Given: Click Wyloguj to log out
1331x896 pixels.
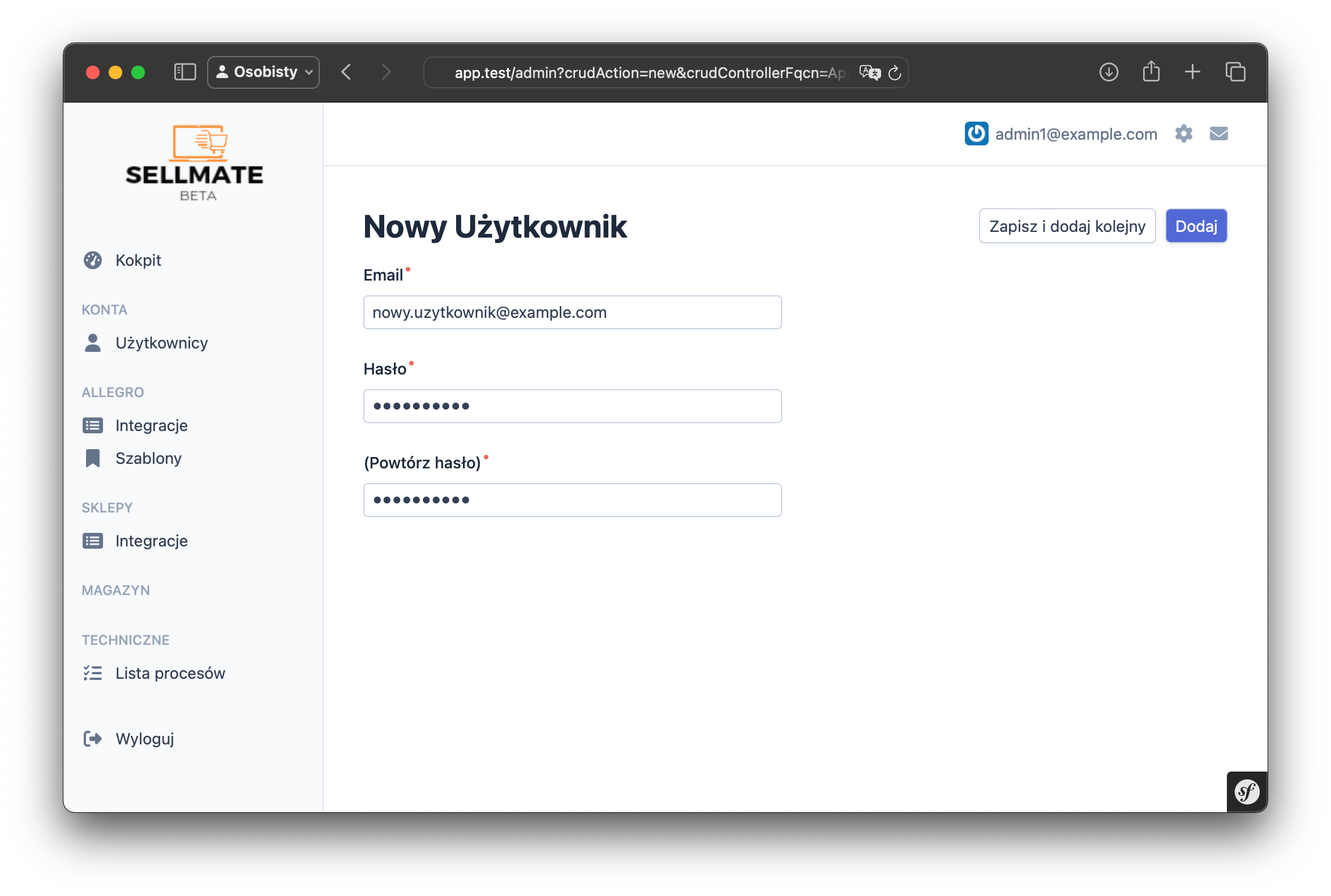Looking at the screenshot, I should pyautogui.click(x=144, y=738).
